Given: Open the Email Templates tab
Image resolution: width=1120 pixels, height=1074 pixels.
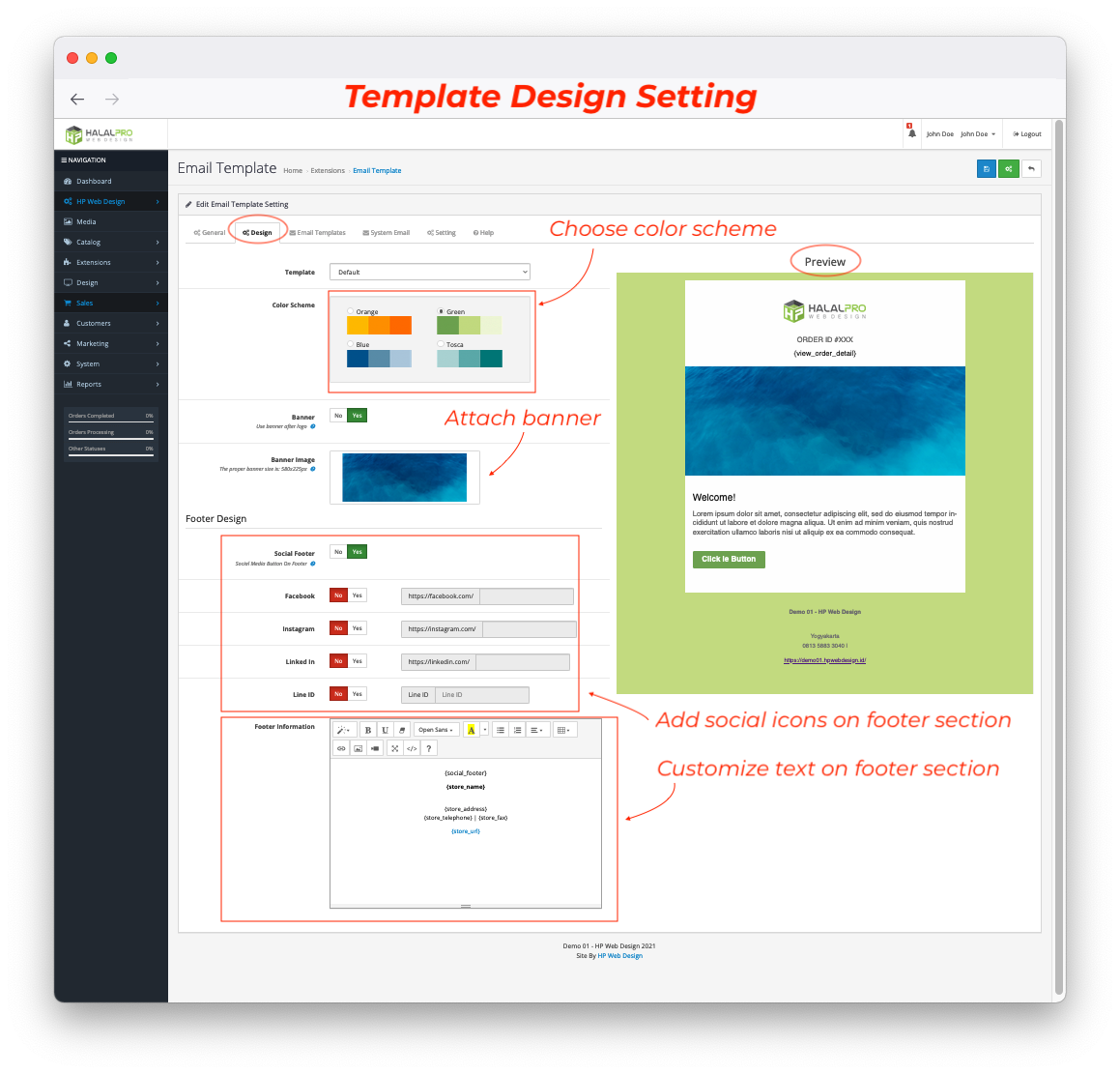Looking at the screenshot, I should tap(317, 232).
